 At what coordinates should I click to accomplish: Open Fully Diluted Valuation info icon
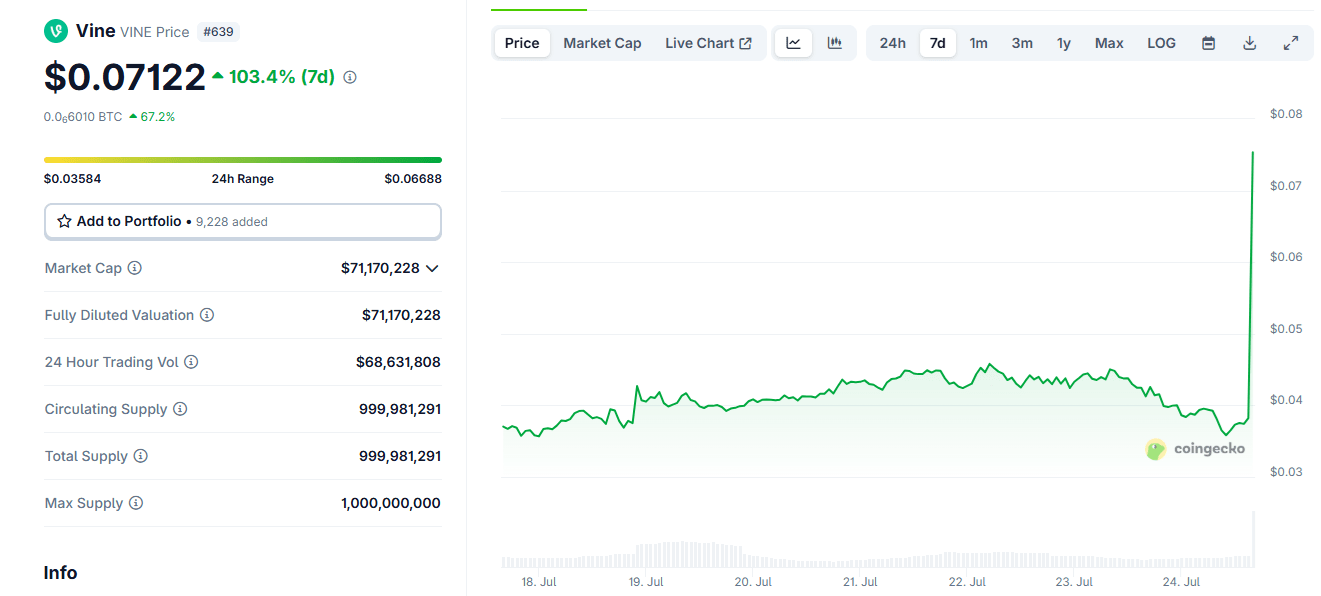207,315
